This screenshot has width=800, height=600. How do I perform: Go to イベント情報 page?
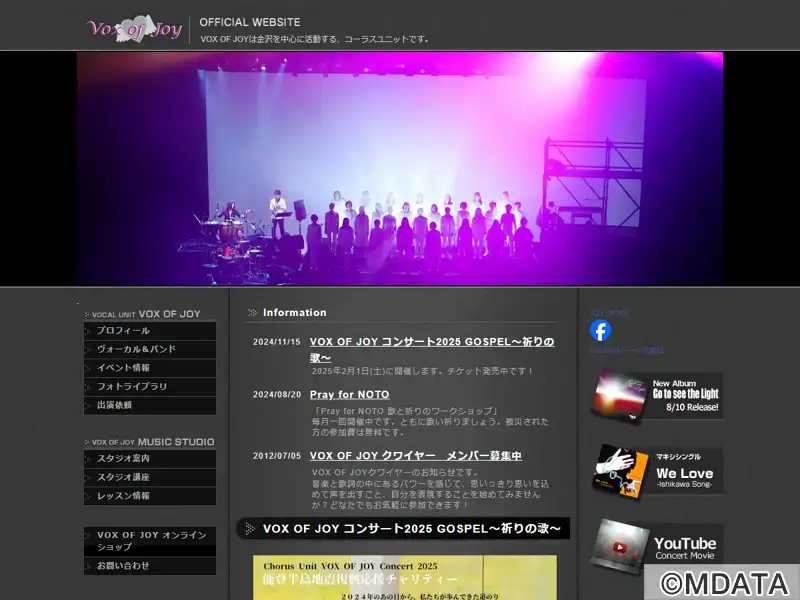click(150, 368)
